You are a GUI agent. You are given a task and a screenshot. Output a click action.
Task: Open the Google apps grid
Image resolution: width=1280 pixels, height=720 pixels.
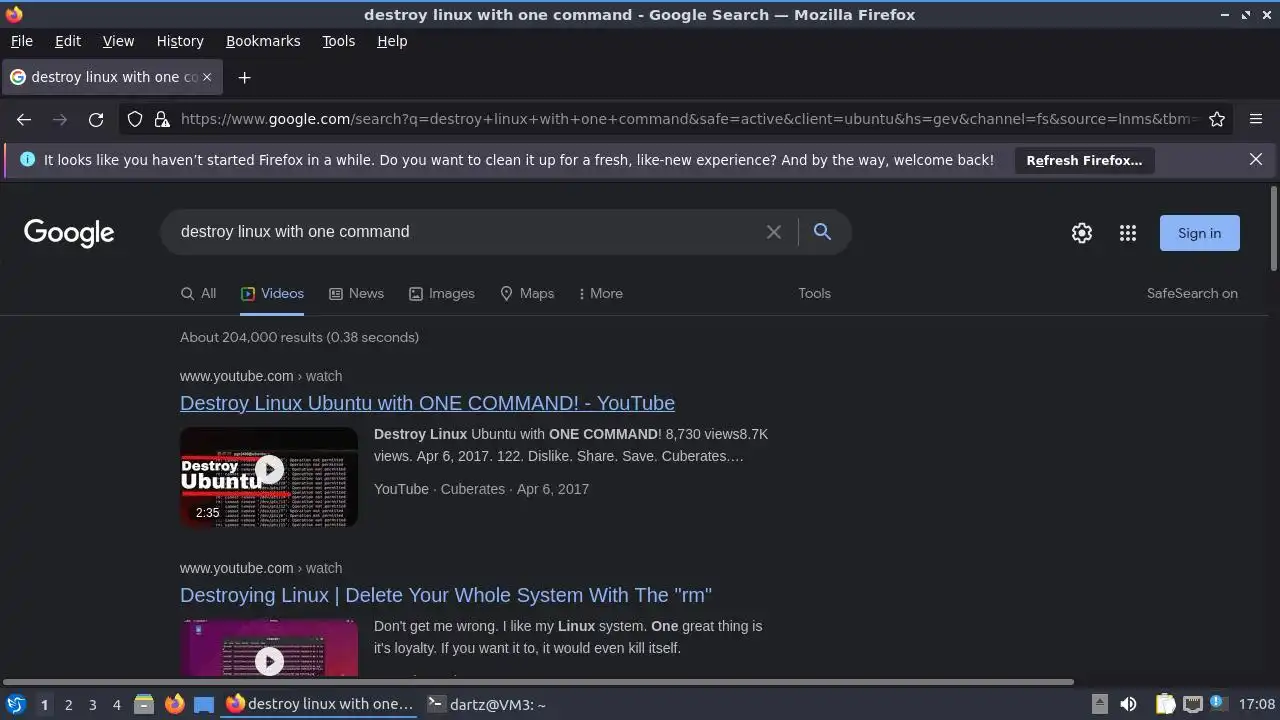pyautogui.click(x=1128, y=233)
